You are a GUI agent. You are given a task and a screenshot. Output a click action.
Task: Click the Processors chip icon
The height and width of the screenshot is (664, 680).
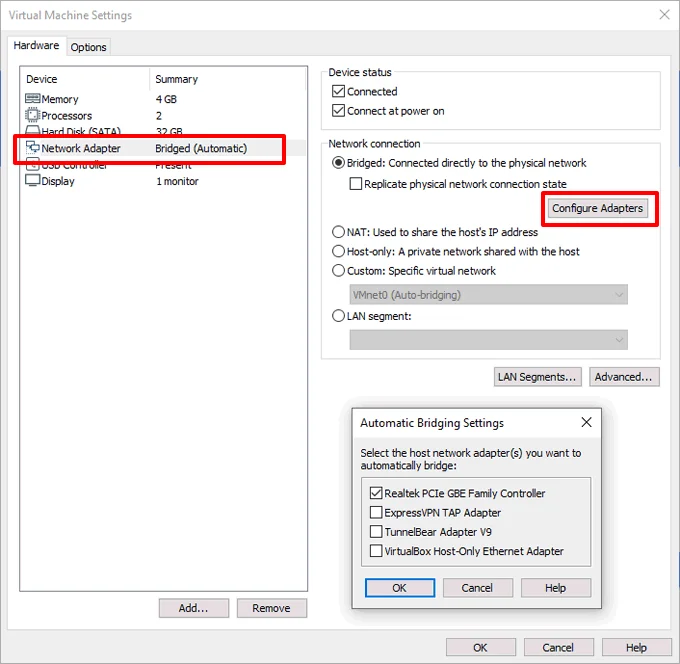pos(33,115)
